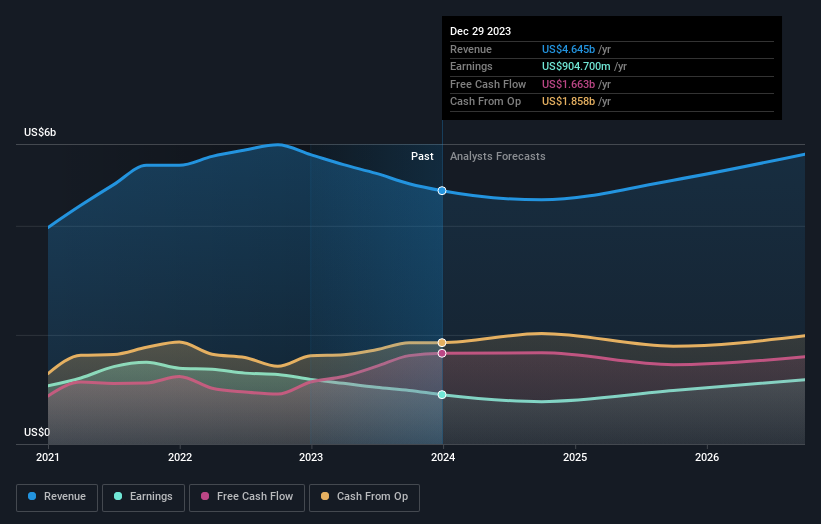Click the 2024 x-axis label
This screenshot has width=821, height=524.
(x=443, y=457)
